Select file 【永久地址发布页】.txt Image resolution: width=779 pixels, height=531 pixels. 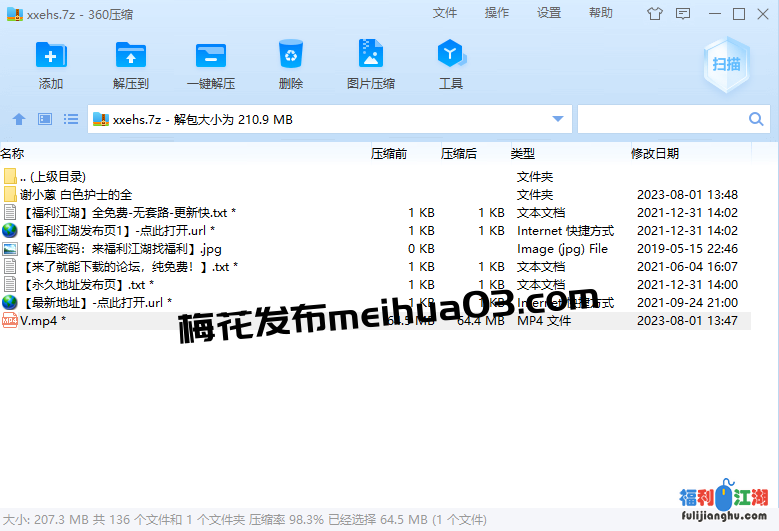pyautogui.click(x=88, y=285)
